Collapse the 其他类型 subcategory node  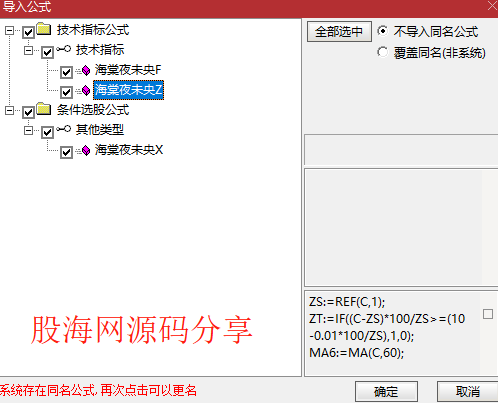(28, 130)
